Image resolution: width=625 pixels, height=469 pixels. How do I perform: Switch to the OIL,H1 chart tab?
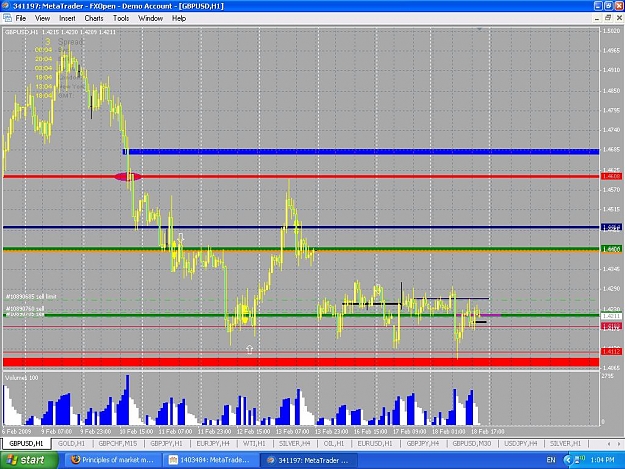click(x=334, y=443)
